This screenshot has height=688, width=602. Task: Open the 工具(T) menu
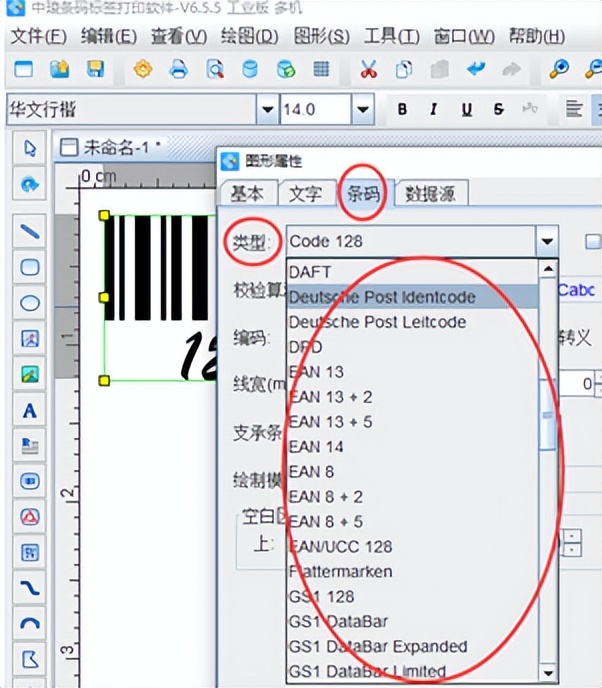point(392,36)
